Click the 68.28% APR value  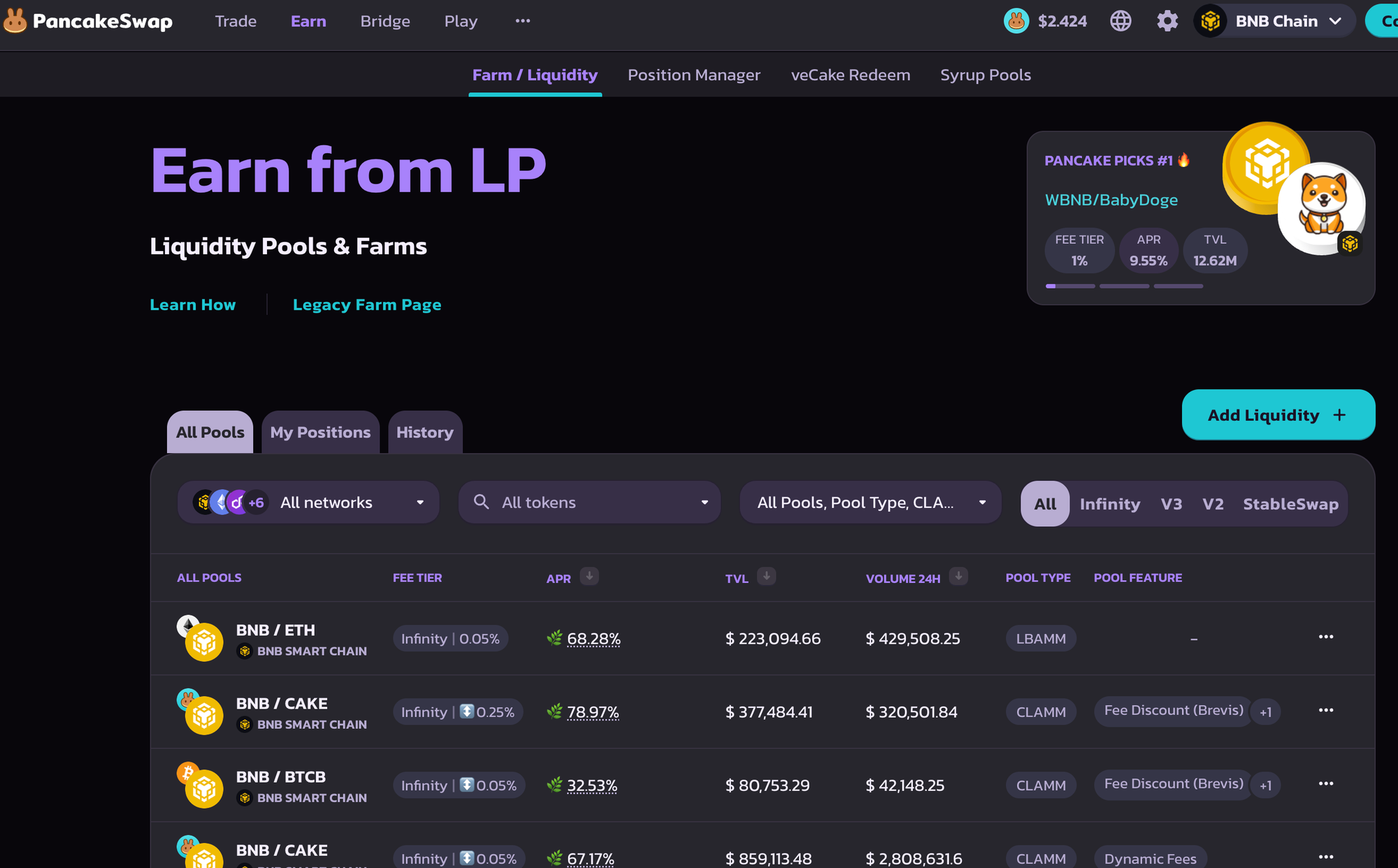pos(593,638)
